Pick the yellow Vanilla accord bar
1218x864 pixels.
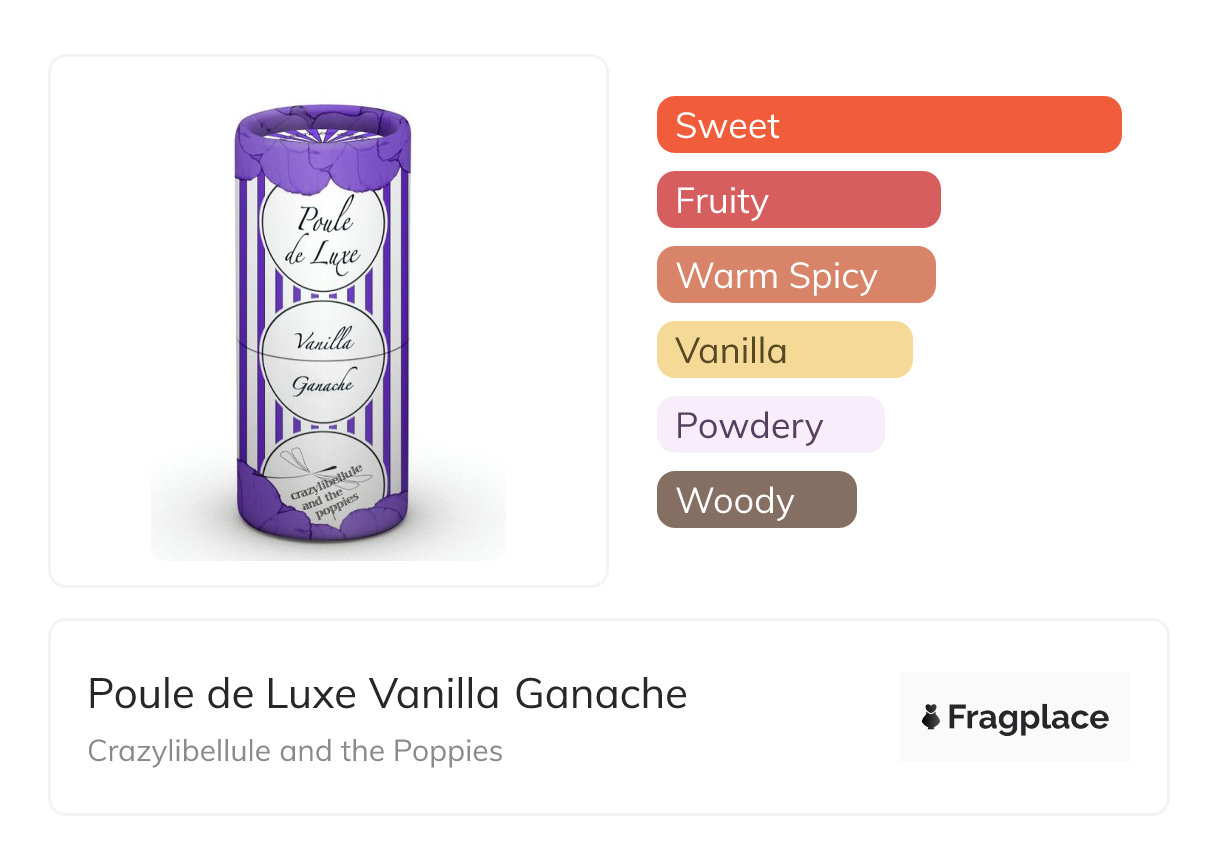click(x=784, y=350)
